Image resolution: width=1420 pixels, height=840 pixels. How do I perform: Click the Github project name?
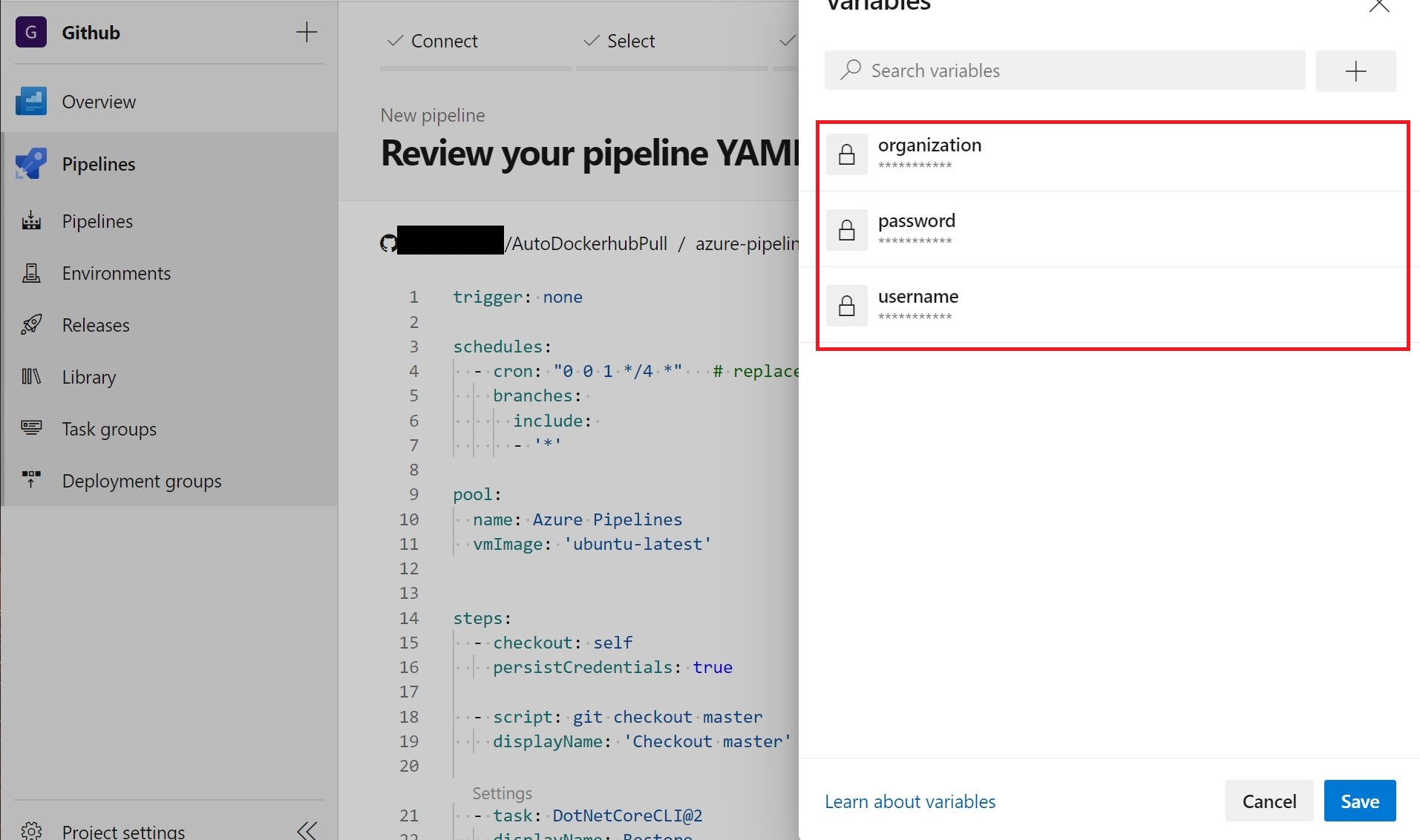[91, 33]
